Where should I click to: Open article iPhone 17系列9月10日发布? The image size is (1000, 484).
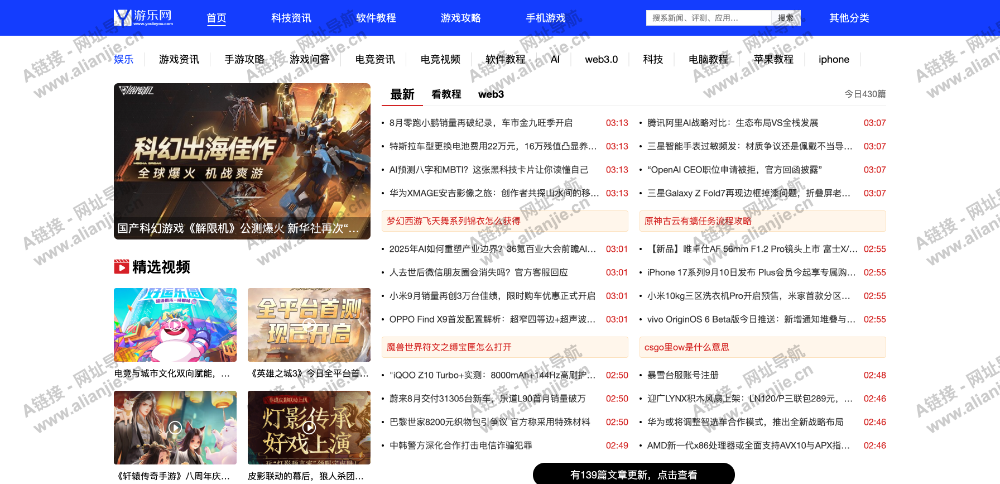752,272
